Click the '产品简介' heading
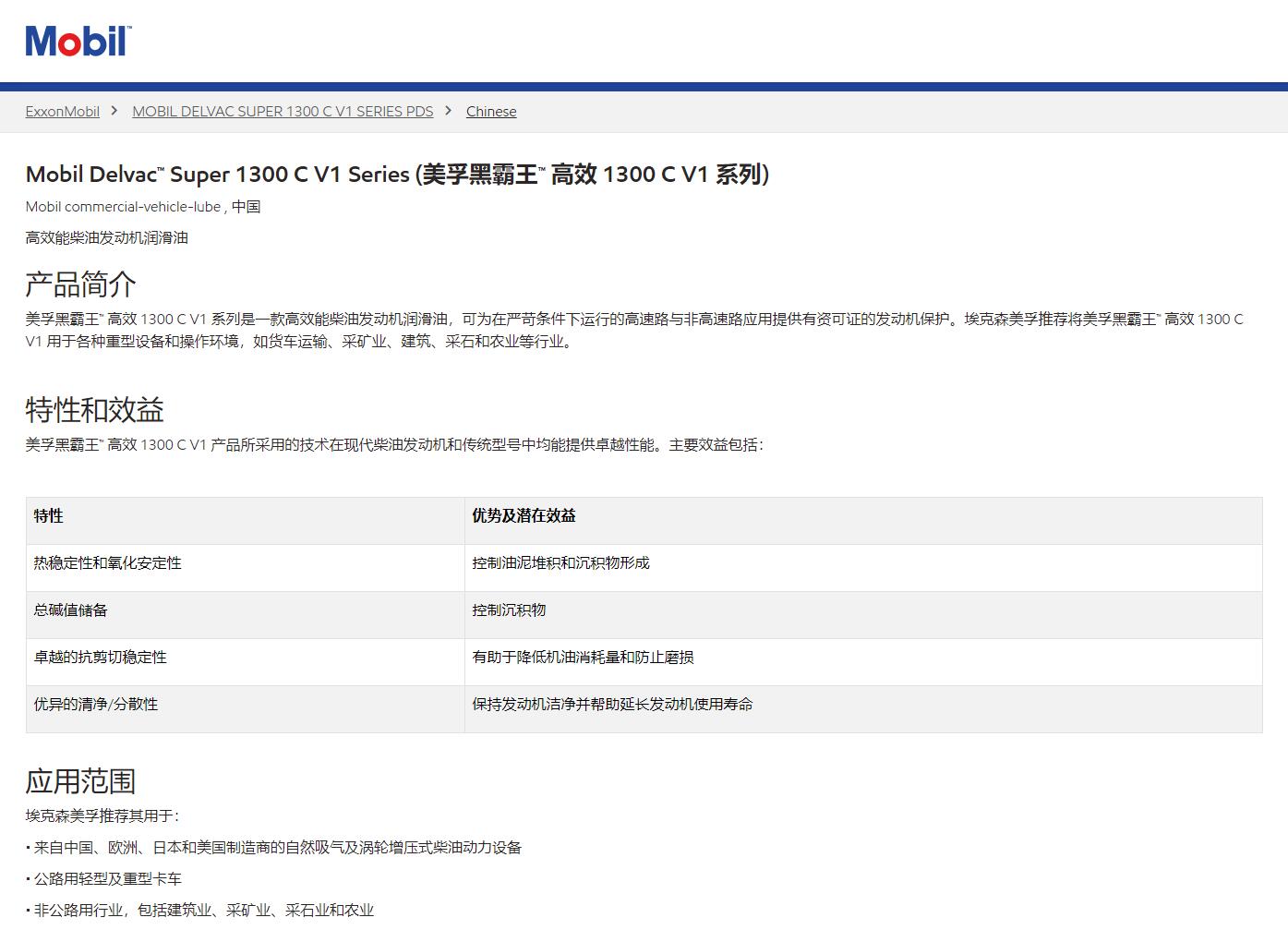 pos(81,284)
